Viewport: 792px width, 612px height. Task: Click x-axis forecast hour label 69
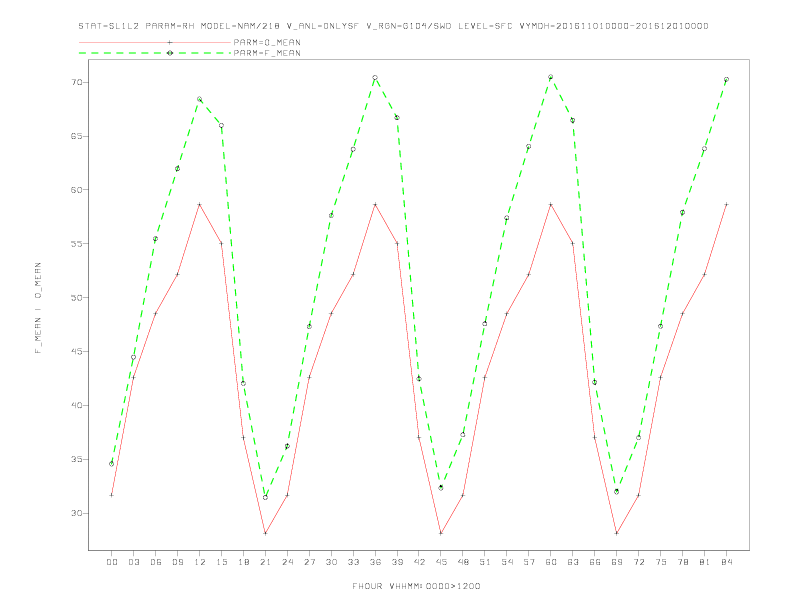click(x=617, y=562)
